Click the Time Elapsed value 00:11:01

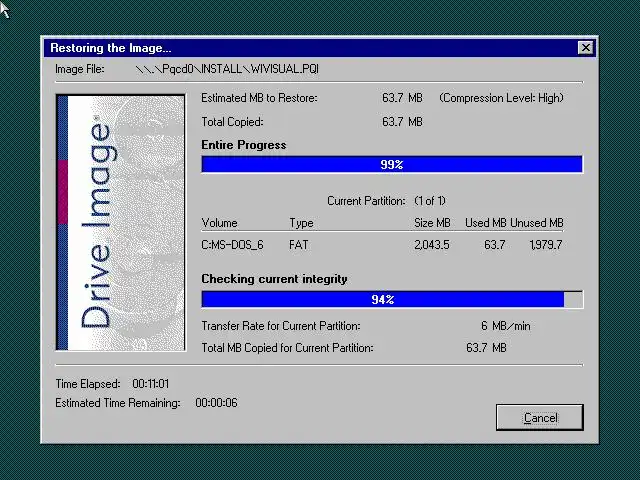pos(151,384)
